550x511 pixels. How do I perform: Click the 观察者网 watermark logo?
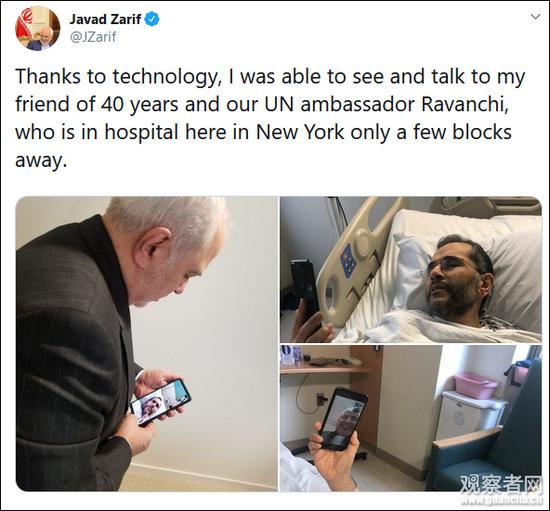point(501,485)
